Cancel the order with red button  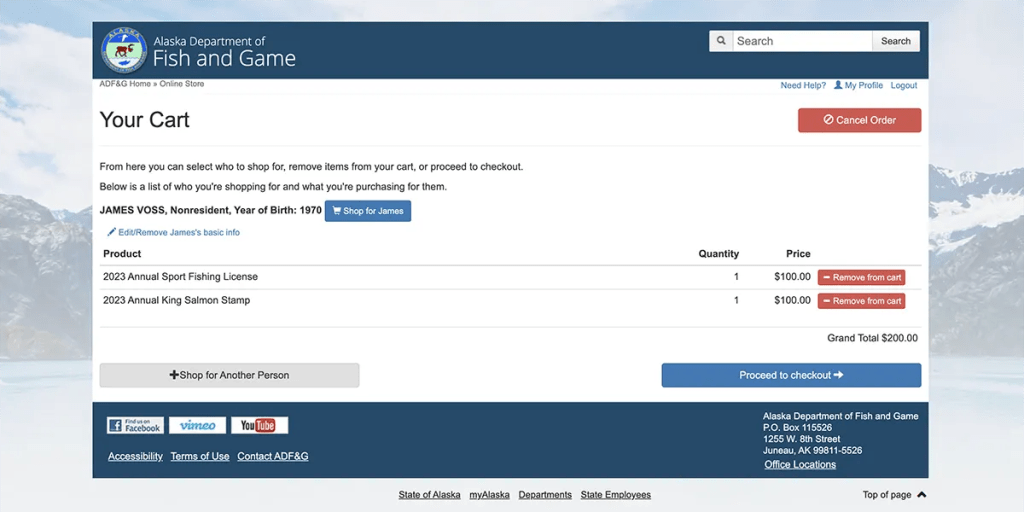tap(859, 120)
